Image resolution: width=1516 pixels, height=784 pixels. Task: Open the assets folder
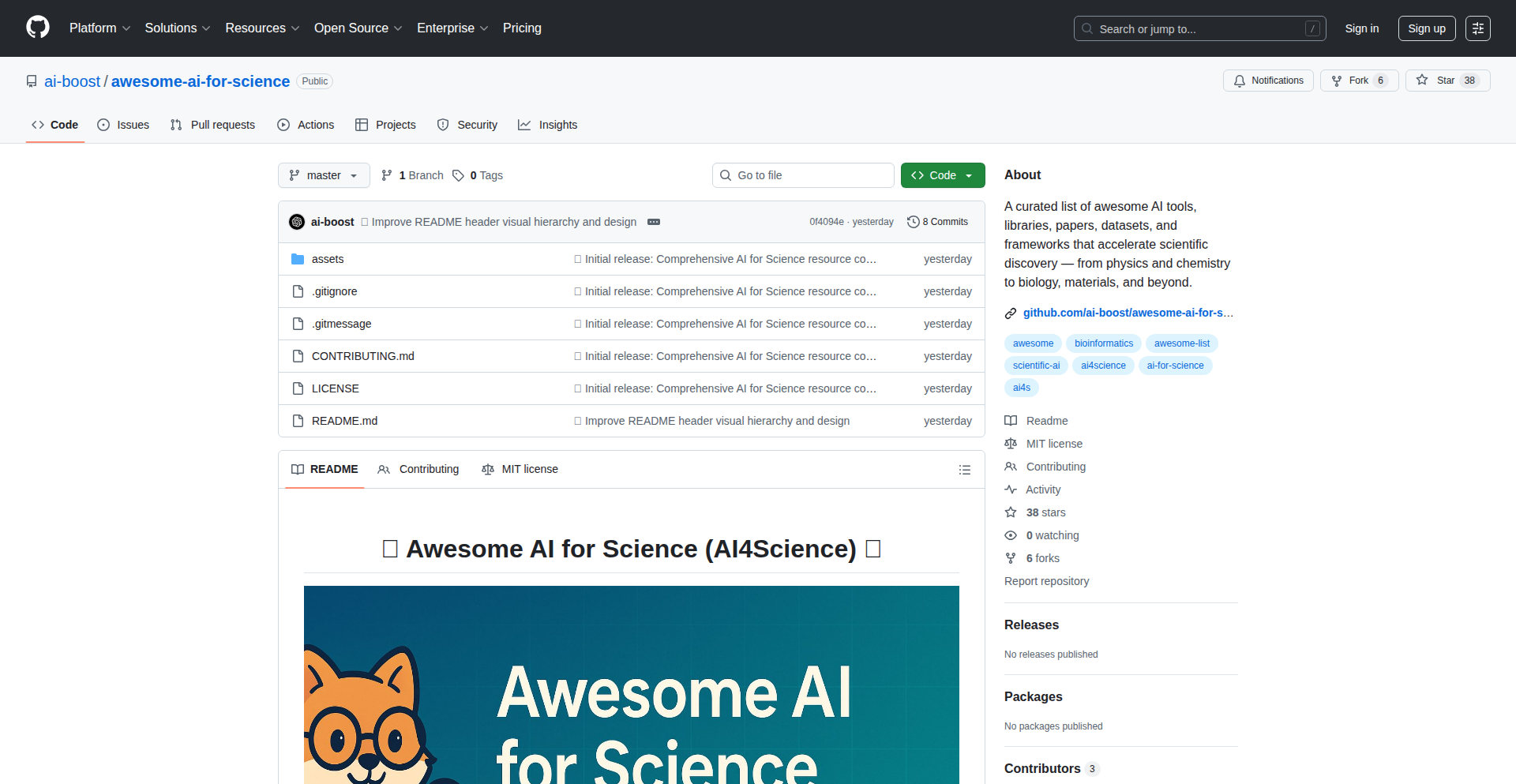tap(327, 259)
